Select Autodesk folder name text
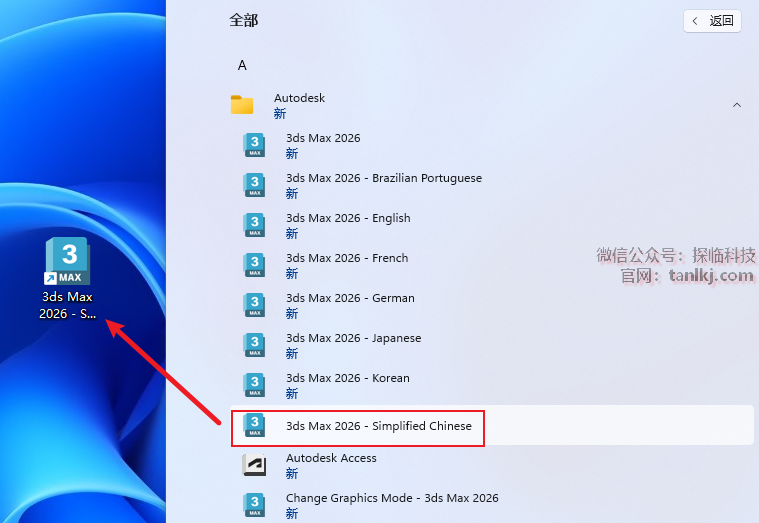759x523 pixels. click(299, 98)
